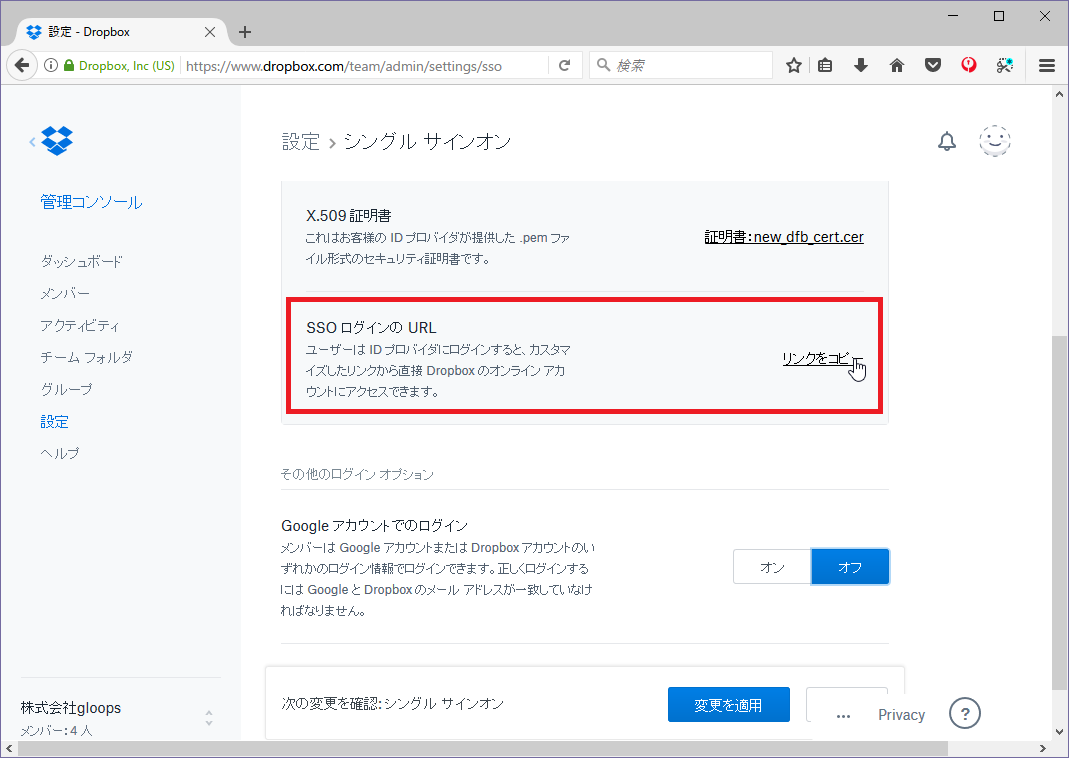Expand the 株式会社gloops team switcher arrows
This screenshot has width=1069, height=758.
[x=209, y=718]
